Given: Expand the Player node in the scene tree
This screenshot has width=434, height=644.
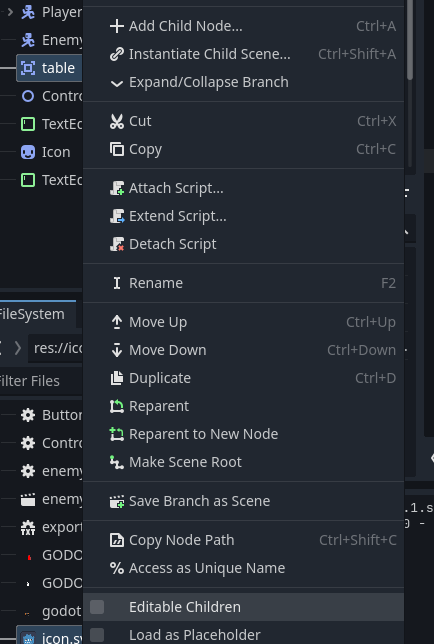Looking at the screenshot, I should pyautogui.click(x=10, y=12).
